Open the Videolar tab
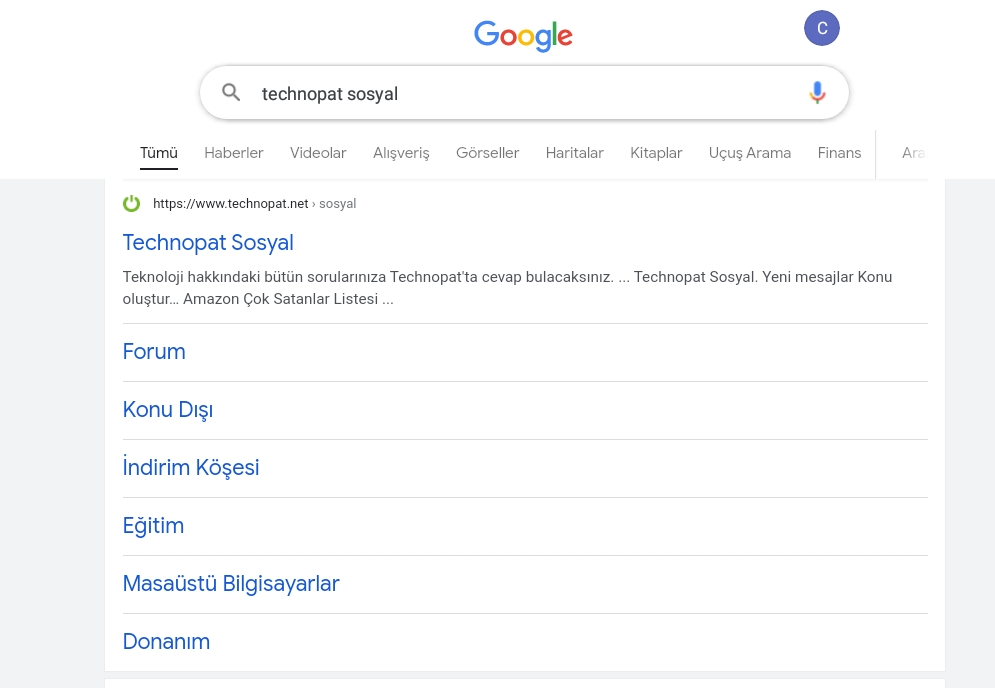Image resolution: width=995 pixels, height=688 pixels. tap(318, 153)
